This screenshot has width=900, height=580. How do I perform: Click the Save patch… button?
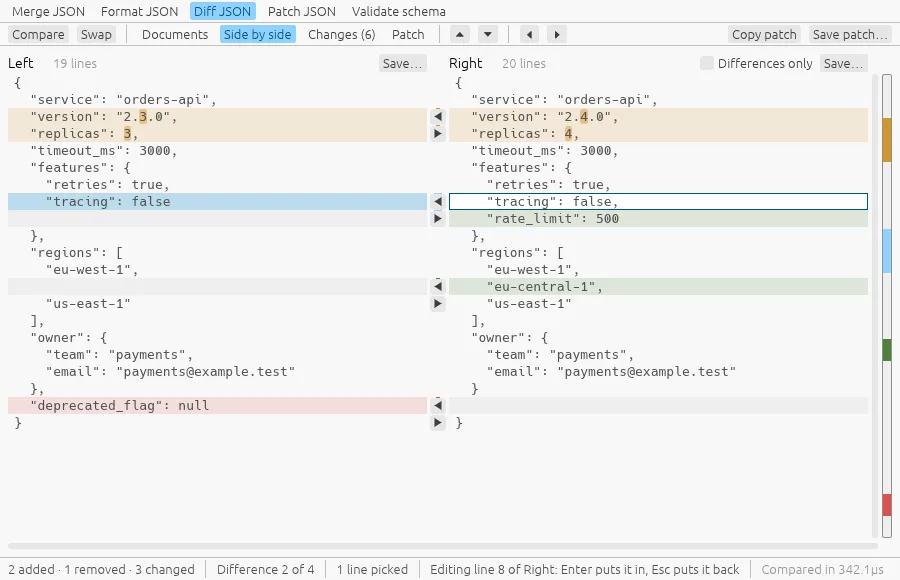pyautogui.click(x=850, y=34)
